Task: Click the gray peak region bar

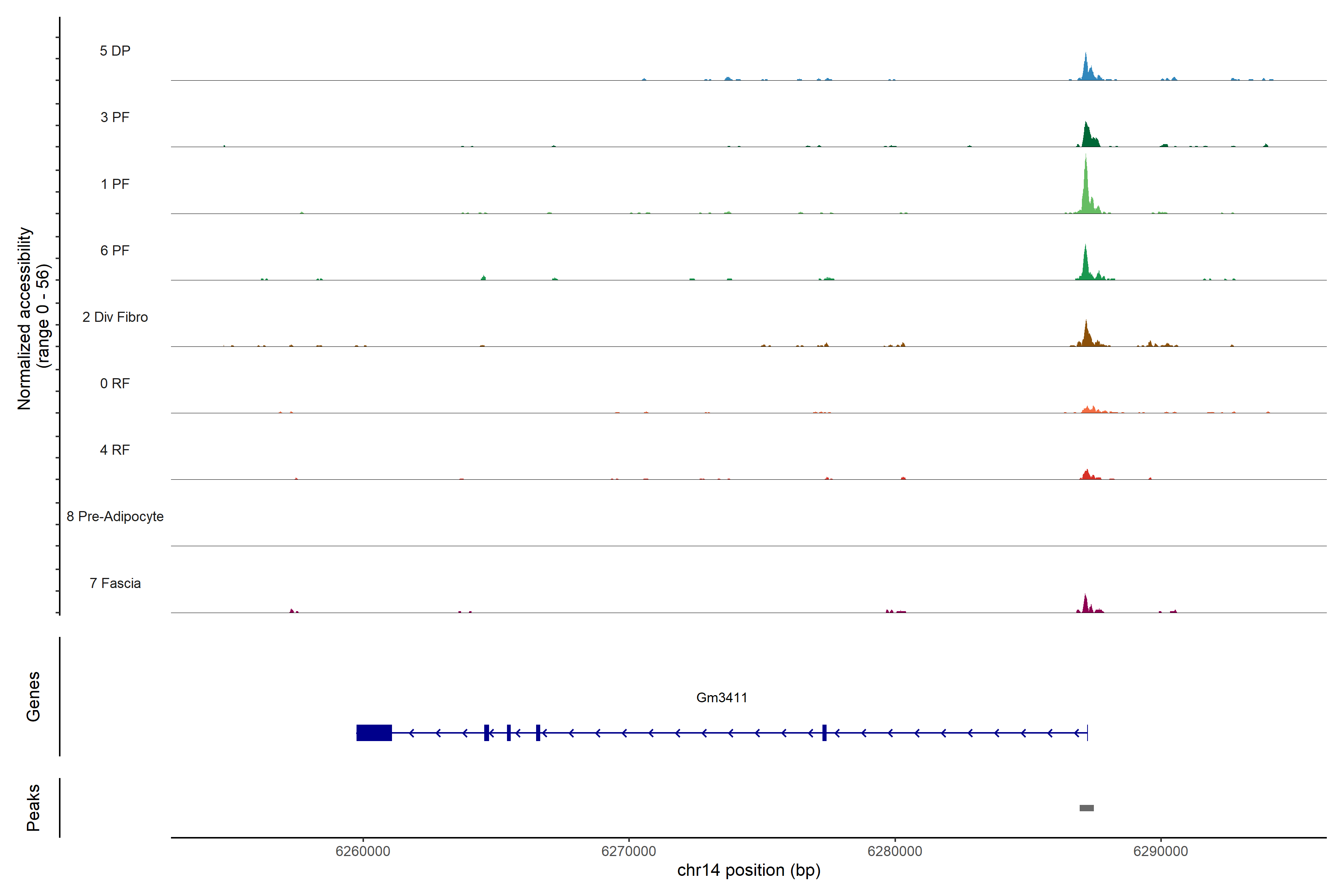Action: click(1086, 808)
